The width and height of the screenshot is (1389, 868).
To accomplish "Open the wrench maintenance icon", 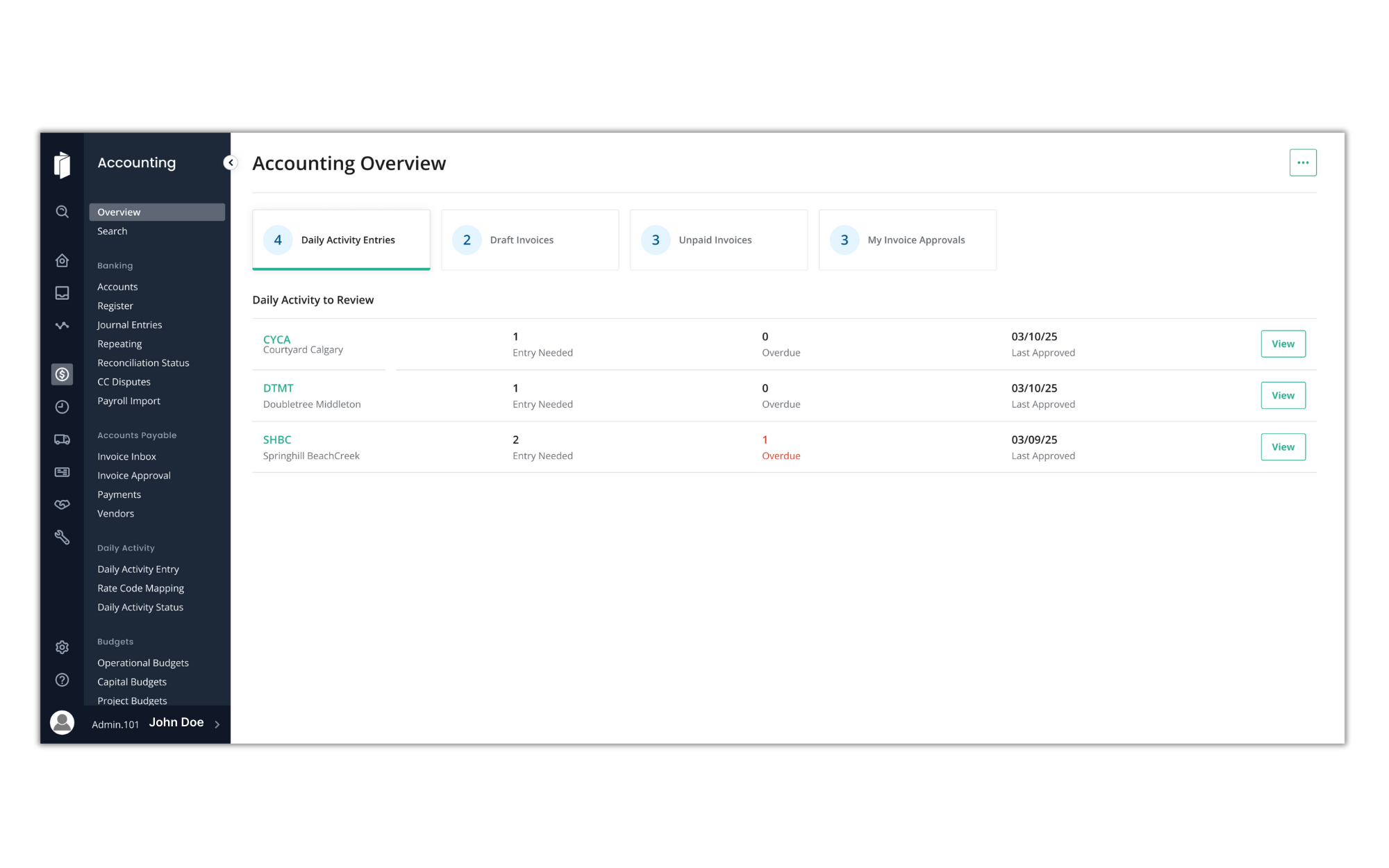I will [x=62, y=537].
